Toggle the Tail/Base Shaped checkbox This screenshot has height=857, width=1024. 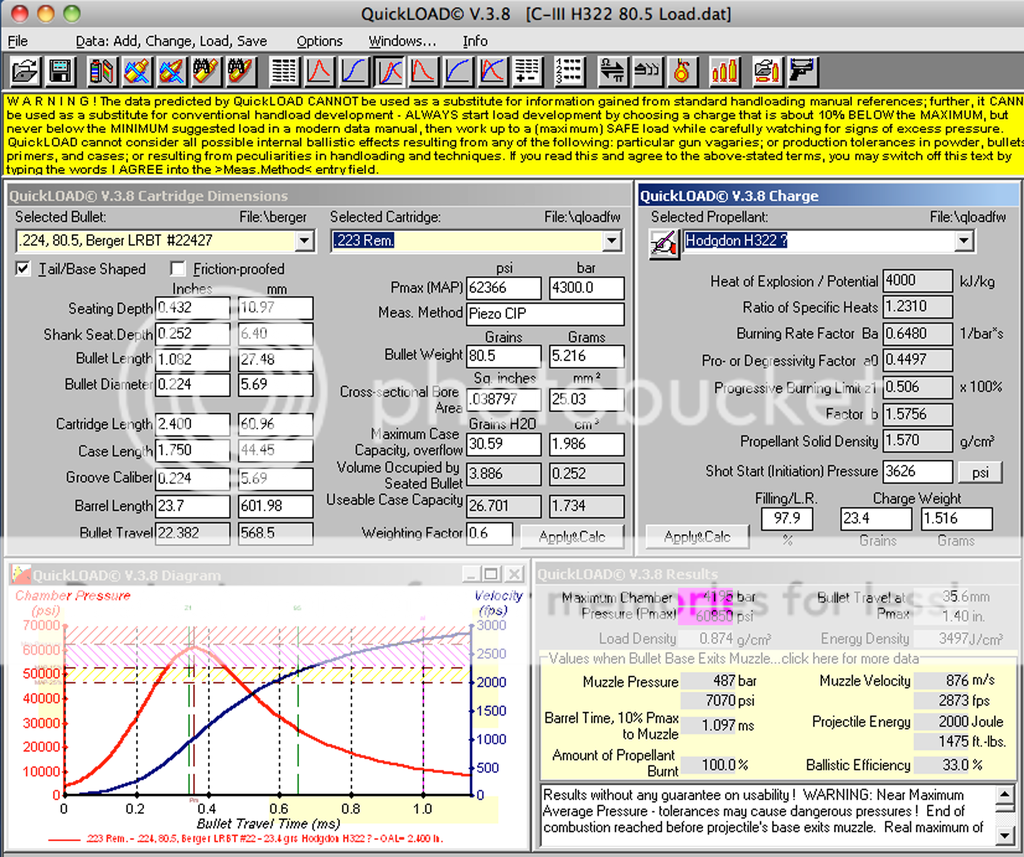point(23,269)
